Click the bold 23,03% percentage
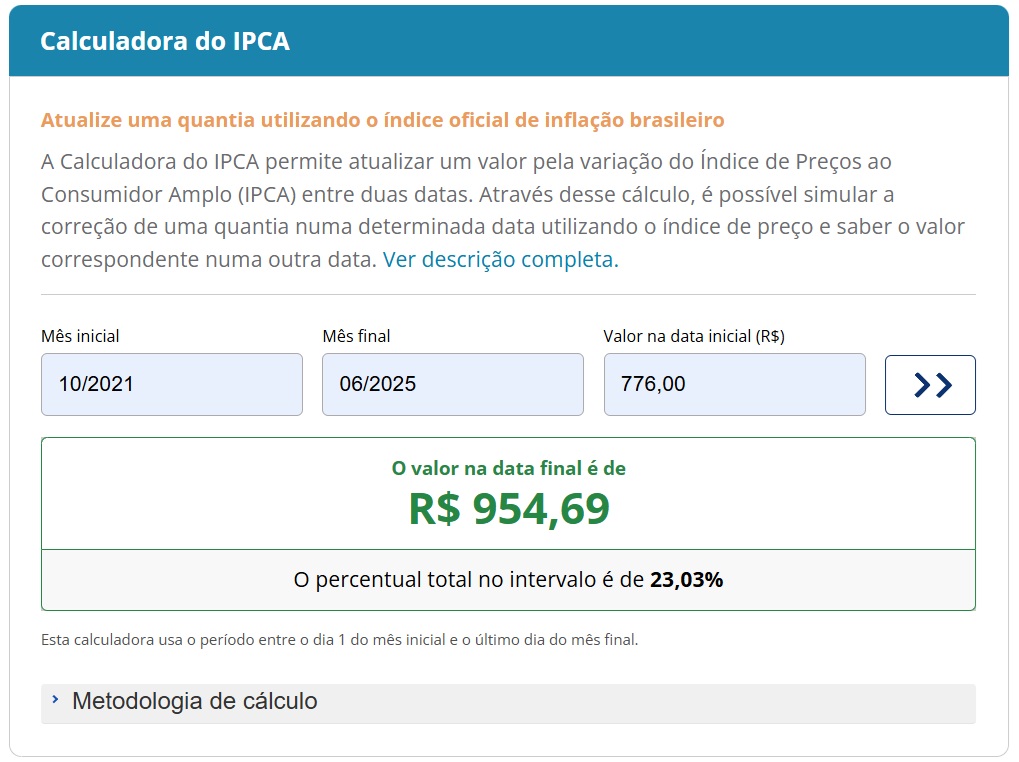This screenshot has width=1019, height=762. coord(686,579)
